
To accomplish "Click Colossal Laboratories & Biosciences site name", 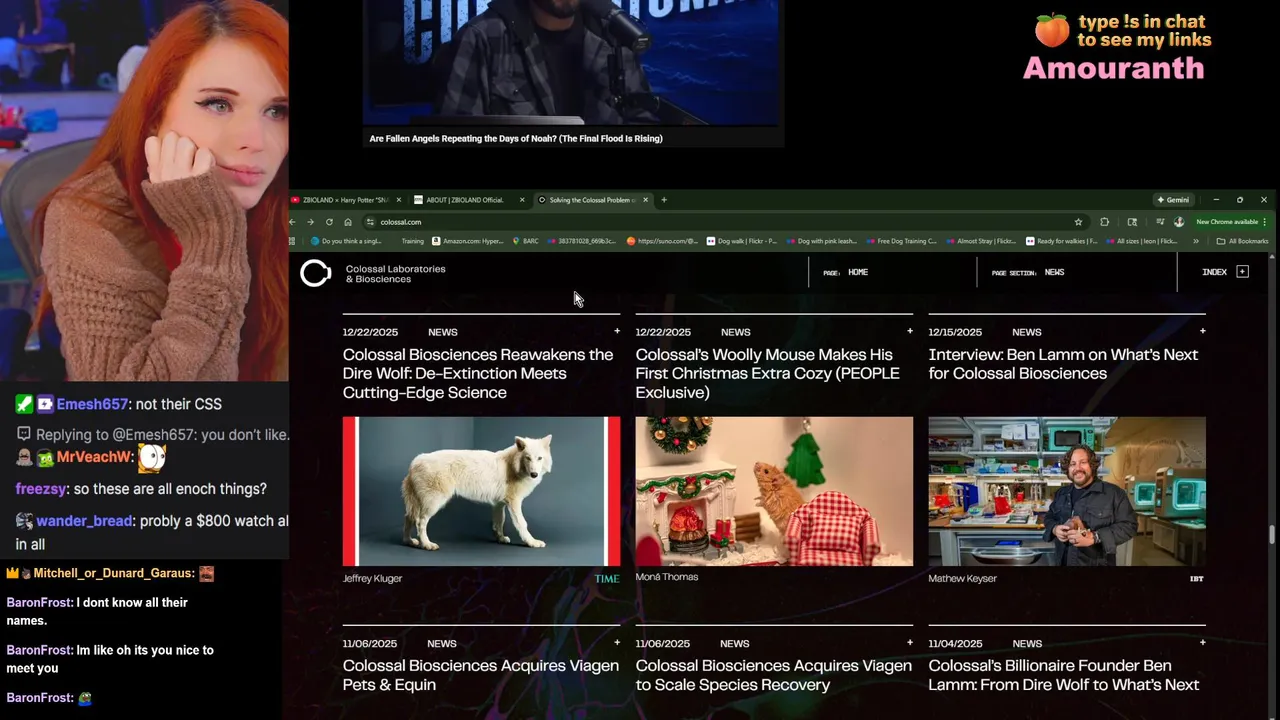I will 395,274.
